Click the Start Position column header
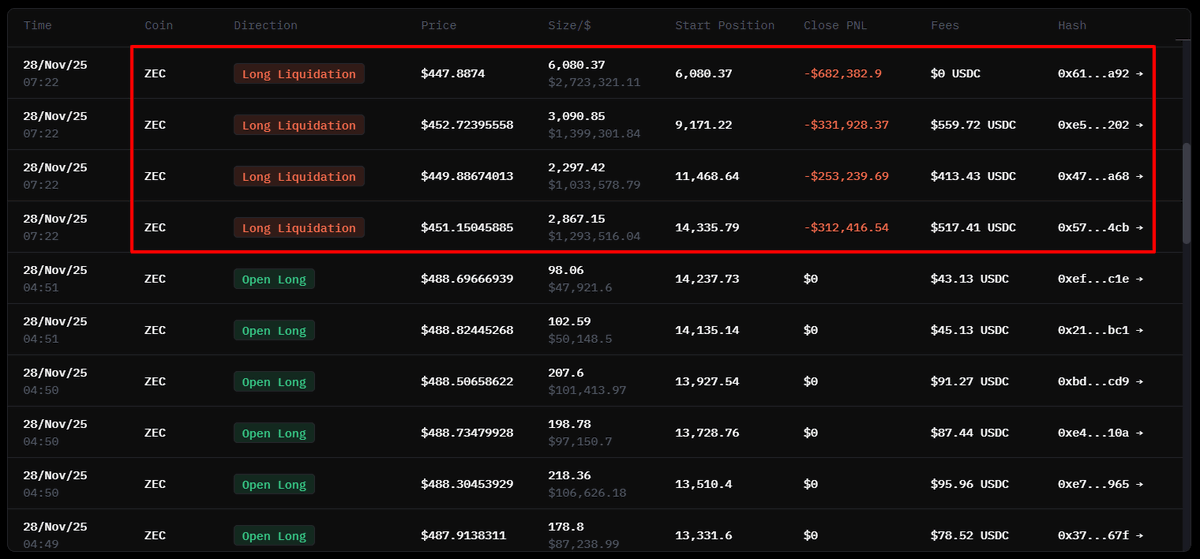Image resolution: width=1200 pixels, height=559 pixels. click(725, 25)
